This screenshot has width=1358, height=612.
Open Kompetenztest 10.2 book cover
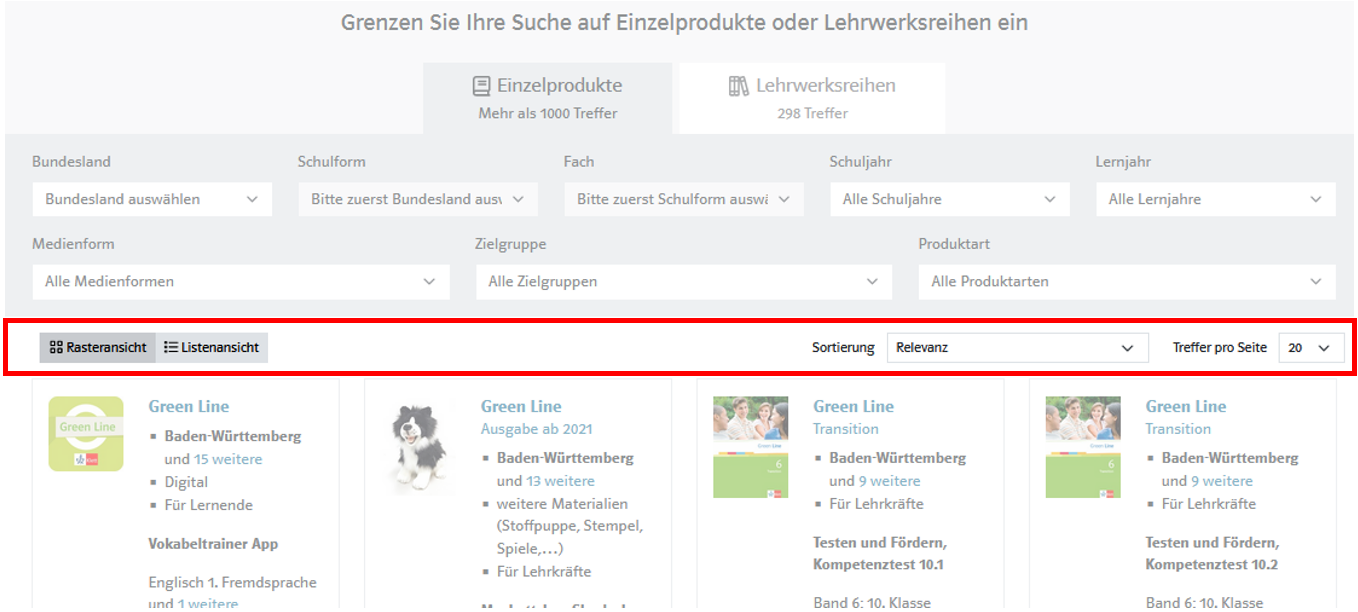[1082, 447]
